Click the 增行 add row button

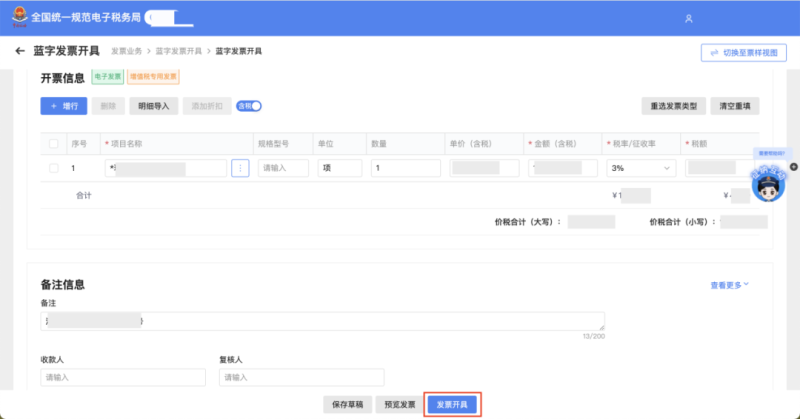pos(63,105)
